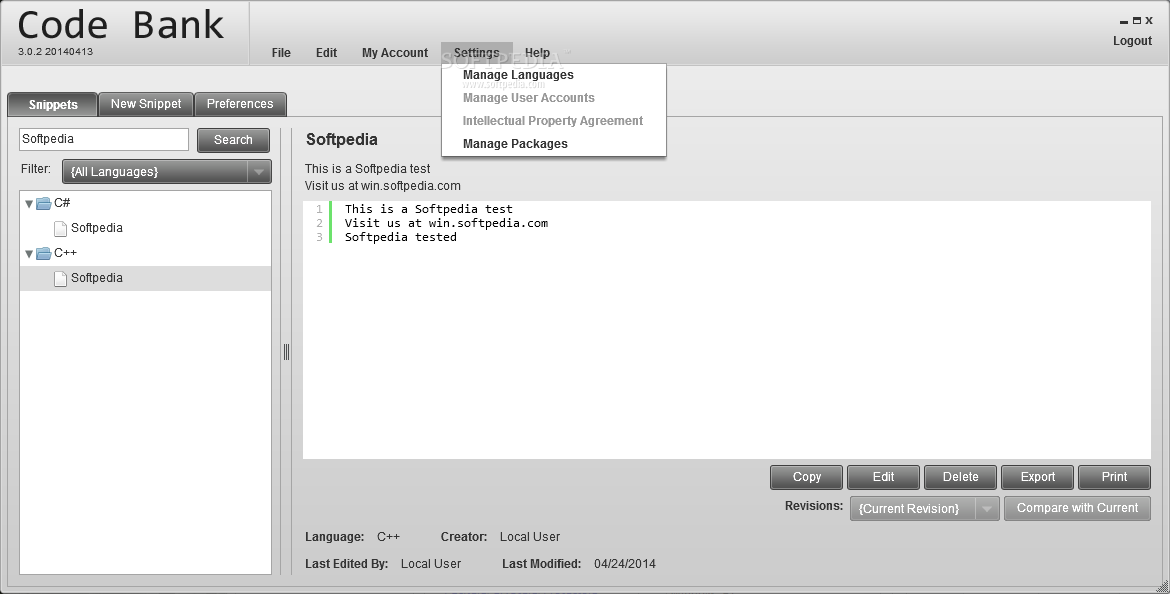This screenshot has height=594, width=1170.
Task: Copy the snippet with Copy button
Action: pyautogui.click(x=807, y=477)
